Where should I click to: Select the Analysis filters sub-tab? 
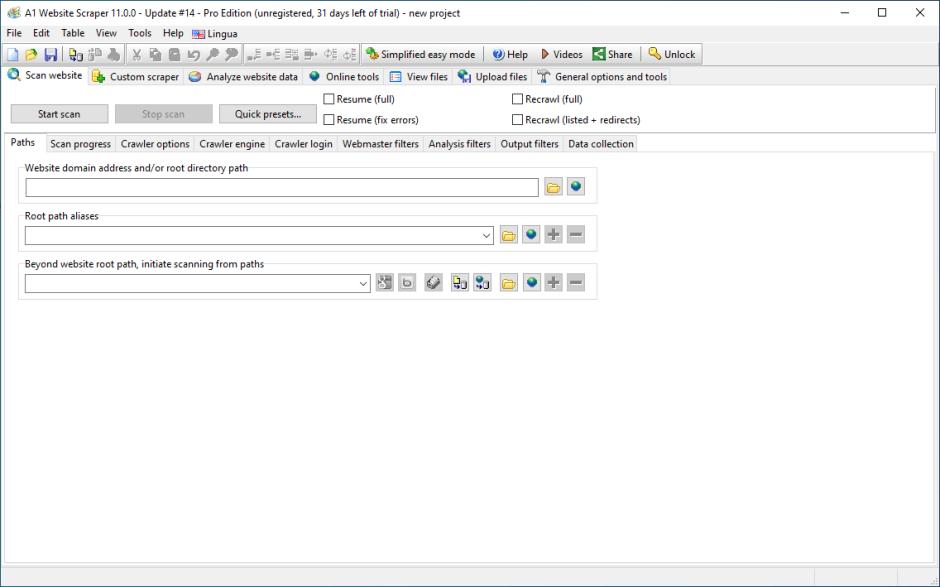pos(460,144)
